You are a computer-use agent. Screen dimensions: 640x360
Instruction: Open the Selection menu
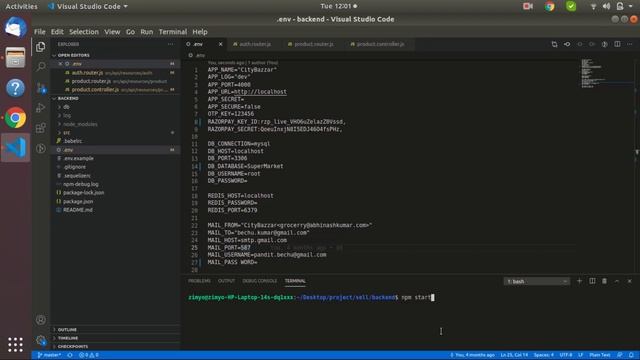pyautogui.click(x=84, y=31)
